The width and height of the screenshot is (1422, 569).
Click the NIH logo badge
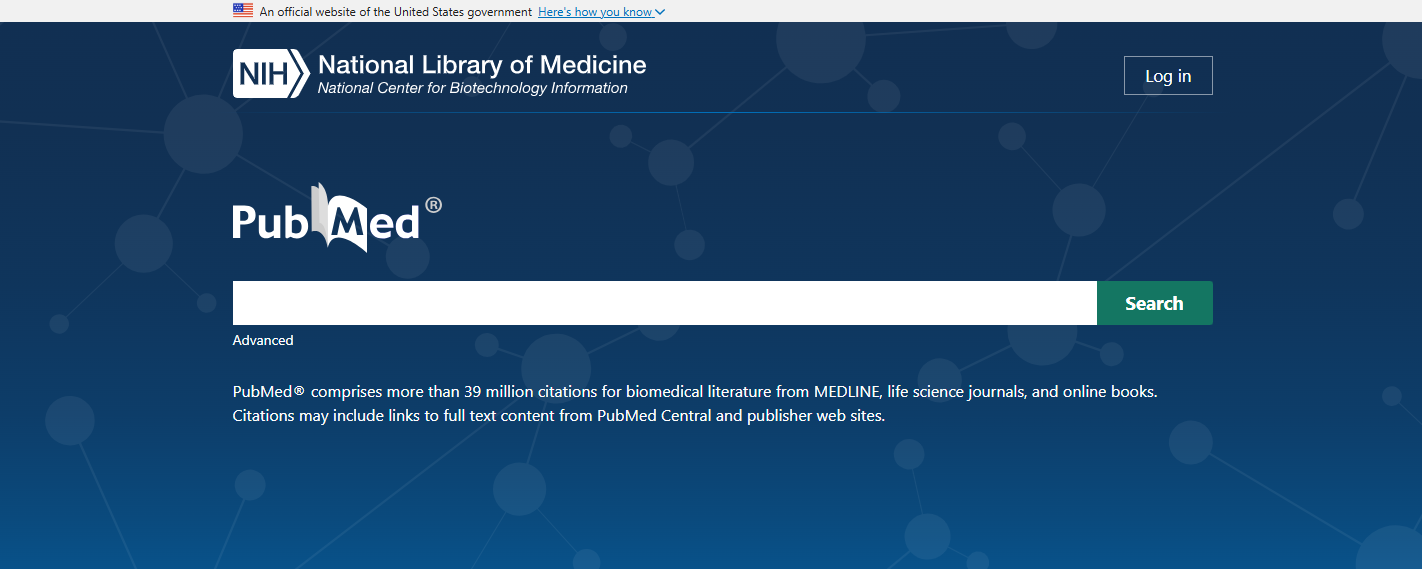[x=270, y=74]
